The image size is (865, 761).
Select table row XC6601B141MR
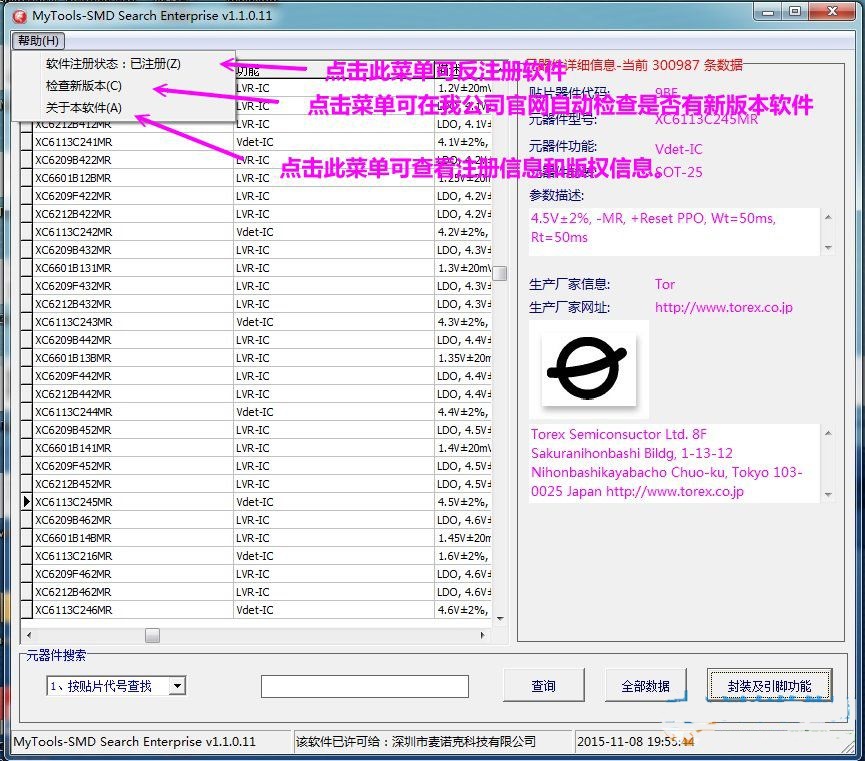coord(256,448)
